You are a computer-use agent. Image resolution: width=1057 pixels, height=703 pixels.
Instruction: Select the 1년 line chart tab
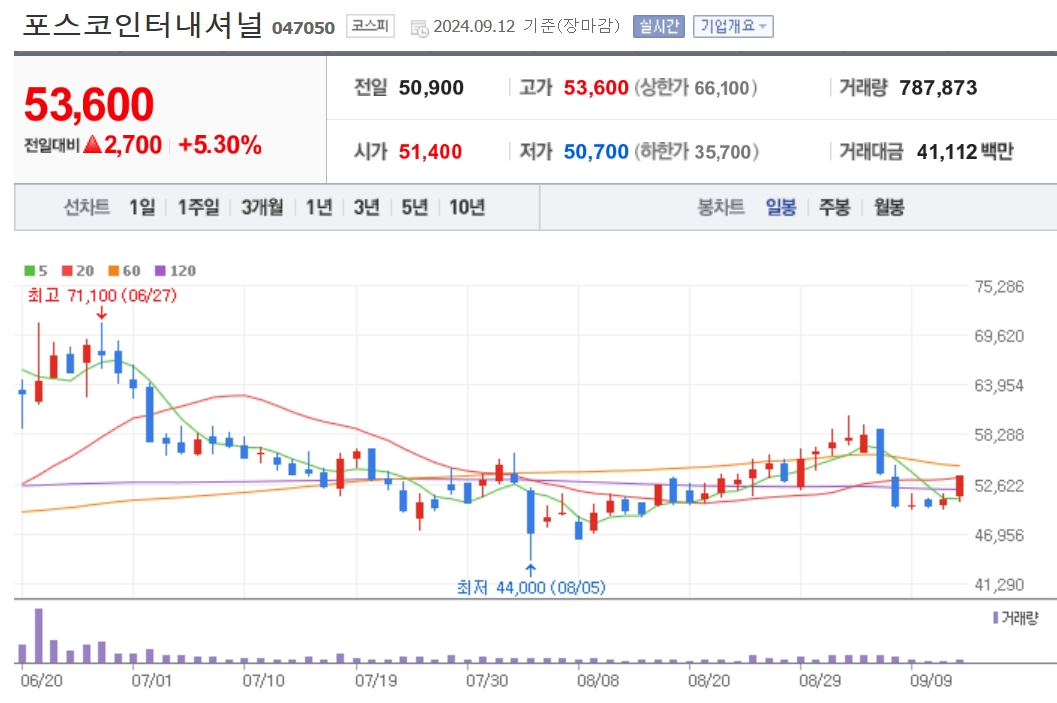319,207
